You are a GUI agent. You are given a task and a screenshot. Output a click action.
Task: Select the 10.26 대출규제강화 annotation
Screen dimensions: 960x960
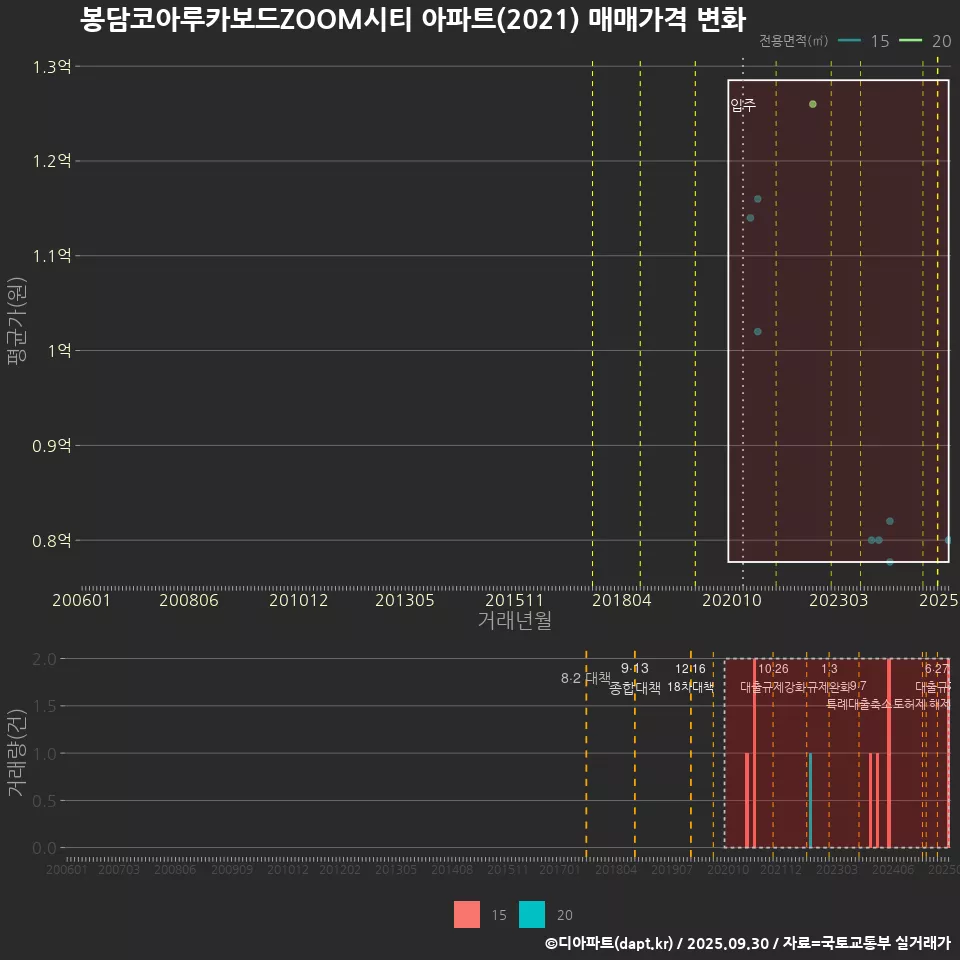point(773,678)
